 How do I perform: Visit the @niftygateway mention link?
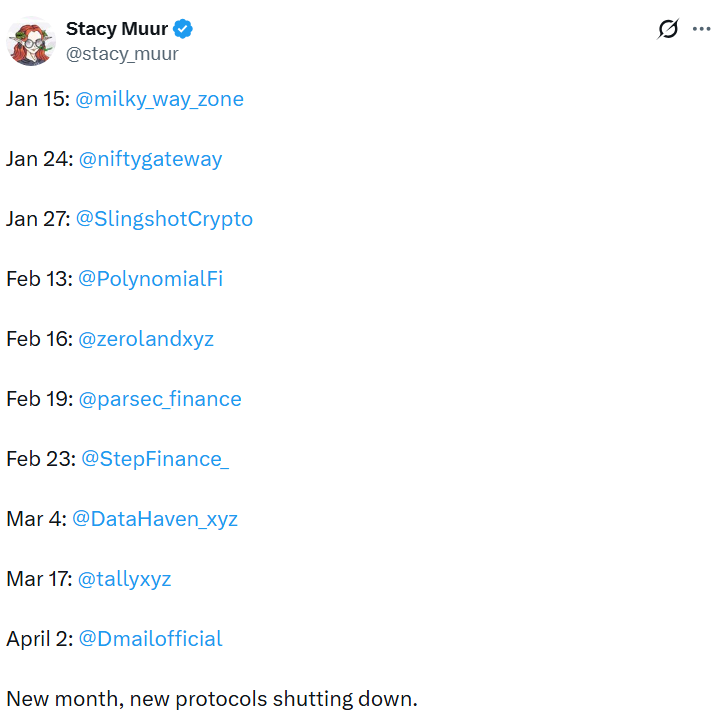pyautogui.click(x=150, y=159)
